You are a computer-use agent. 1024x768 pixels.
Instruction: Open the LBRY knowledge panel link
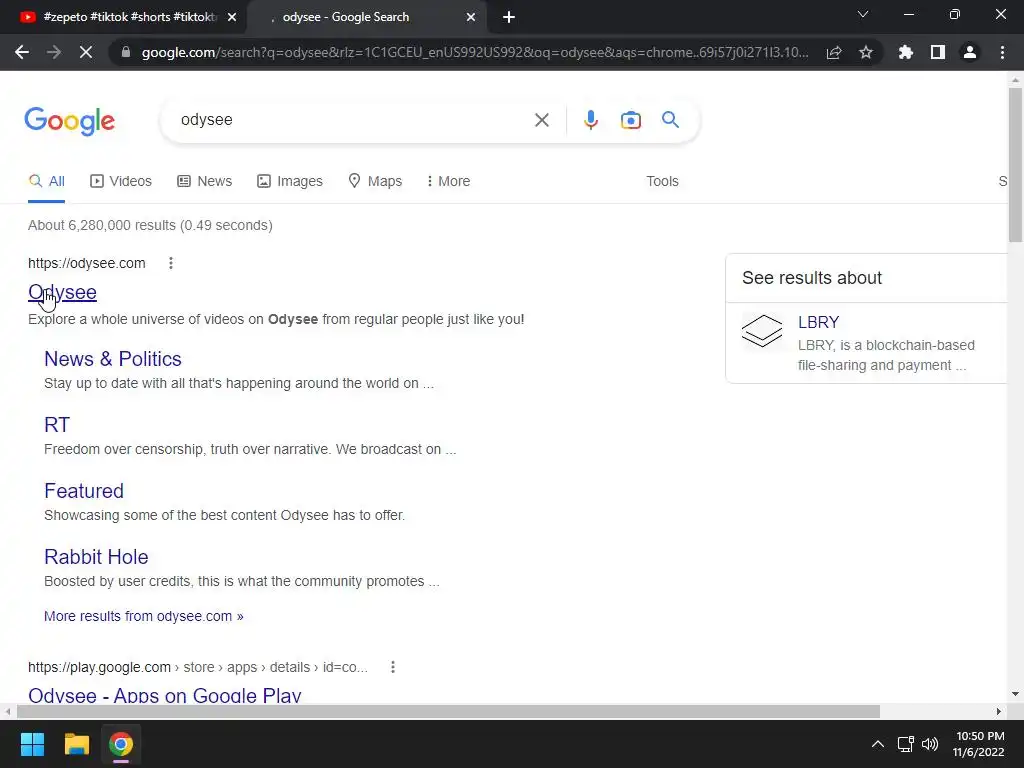coord(818,322)
